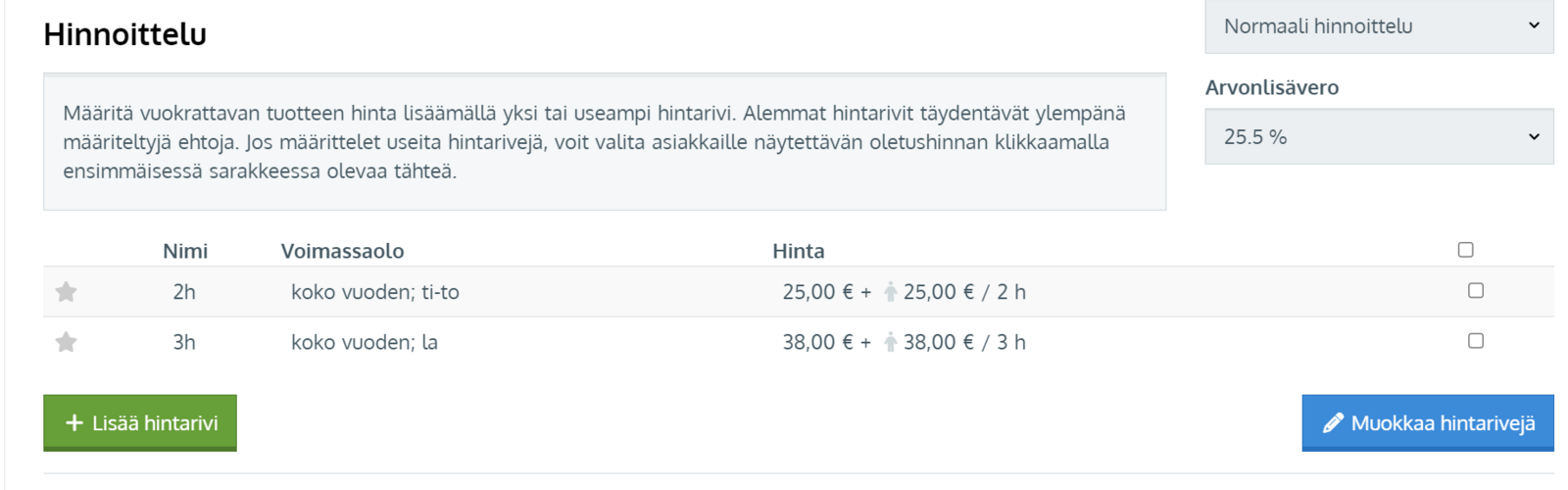This screenshot has width=1568, height=490.
Task: Click the 25,00 € / 2 h price text
Action: pos(964,292)
